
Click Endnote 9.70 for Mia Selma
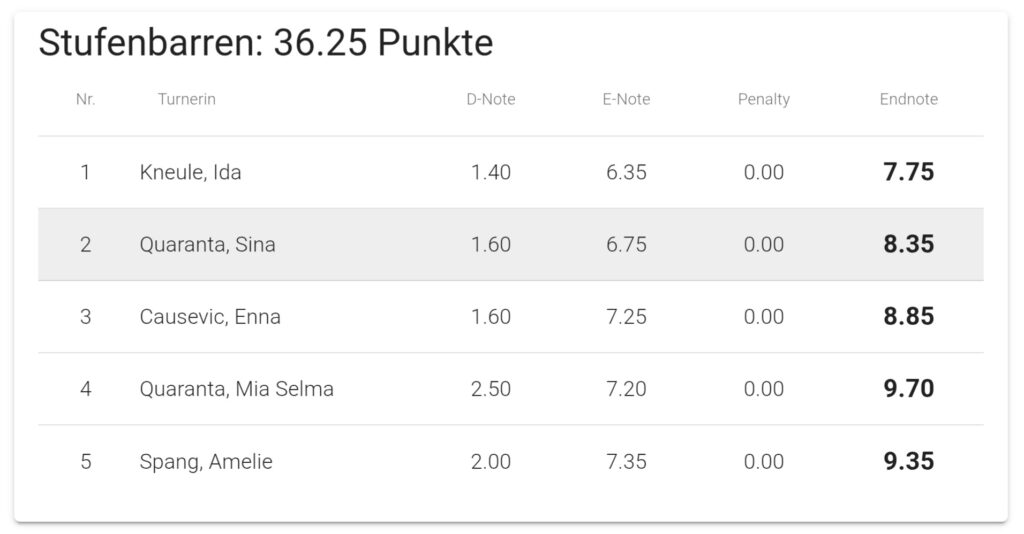point(908,388)
